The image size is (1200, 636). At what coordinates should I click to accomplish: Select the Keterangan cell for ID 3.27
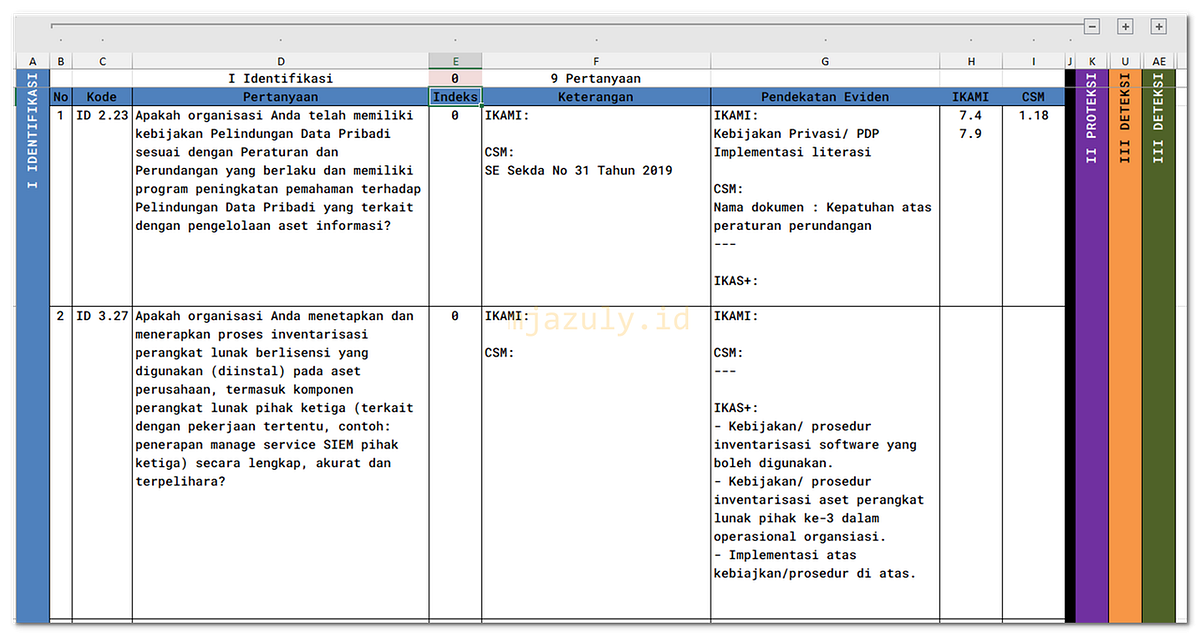pyautogui.click(x=596, y=463)
